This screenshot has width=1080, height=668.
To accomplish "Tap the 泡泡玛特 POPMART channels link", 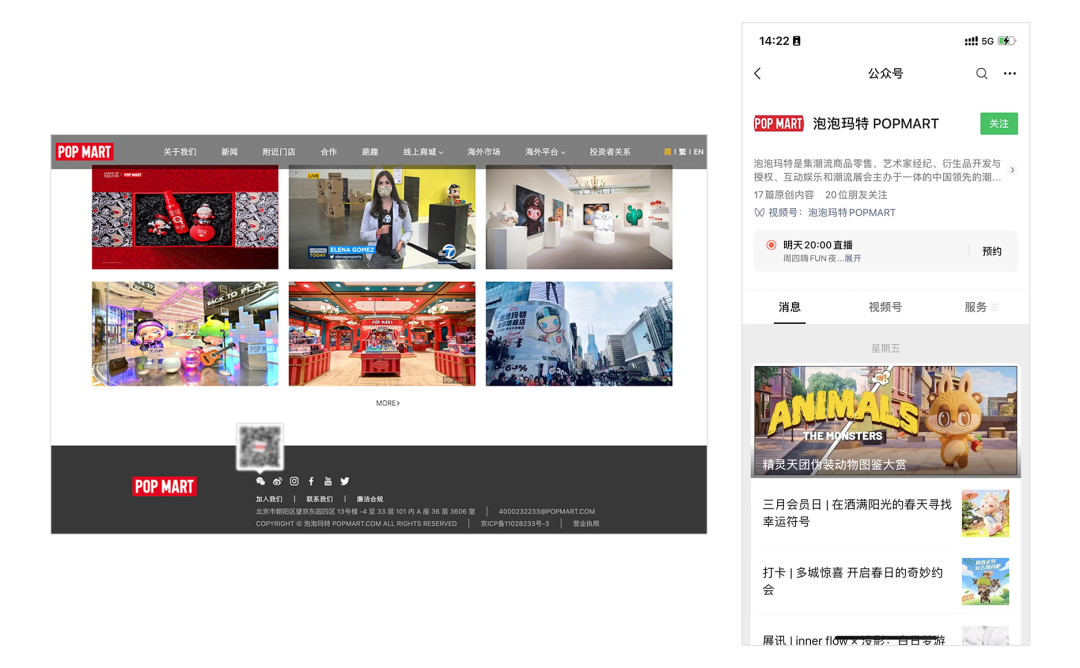I will (x=852, y=213).
